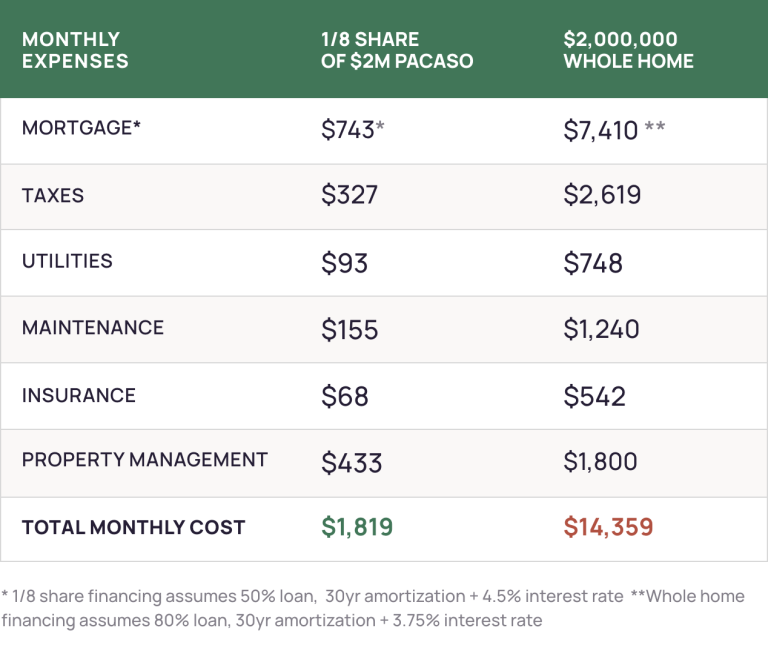Select the $2,619 whole home taxes amount
This screenshot has height=648, width=768.
(x=602, y=195)
